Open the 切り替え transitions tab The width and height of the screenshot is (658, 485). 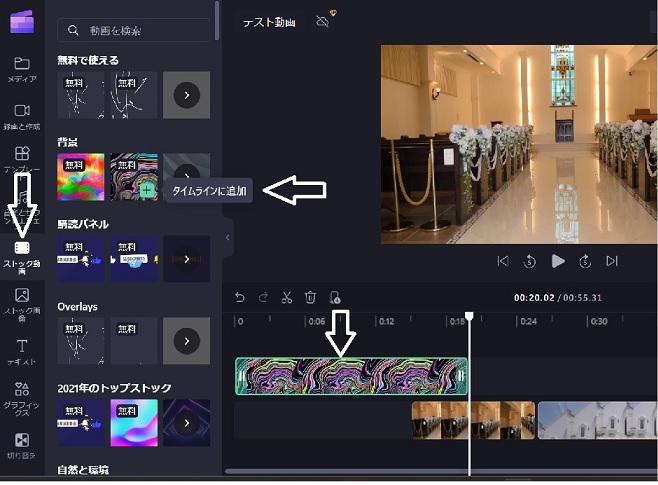22,446
